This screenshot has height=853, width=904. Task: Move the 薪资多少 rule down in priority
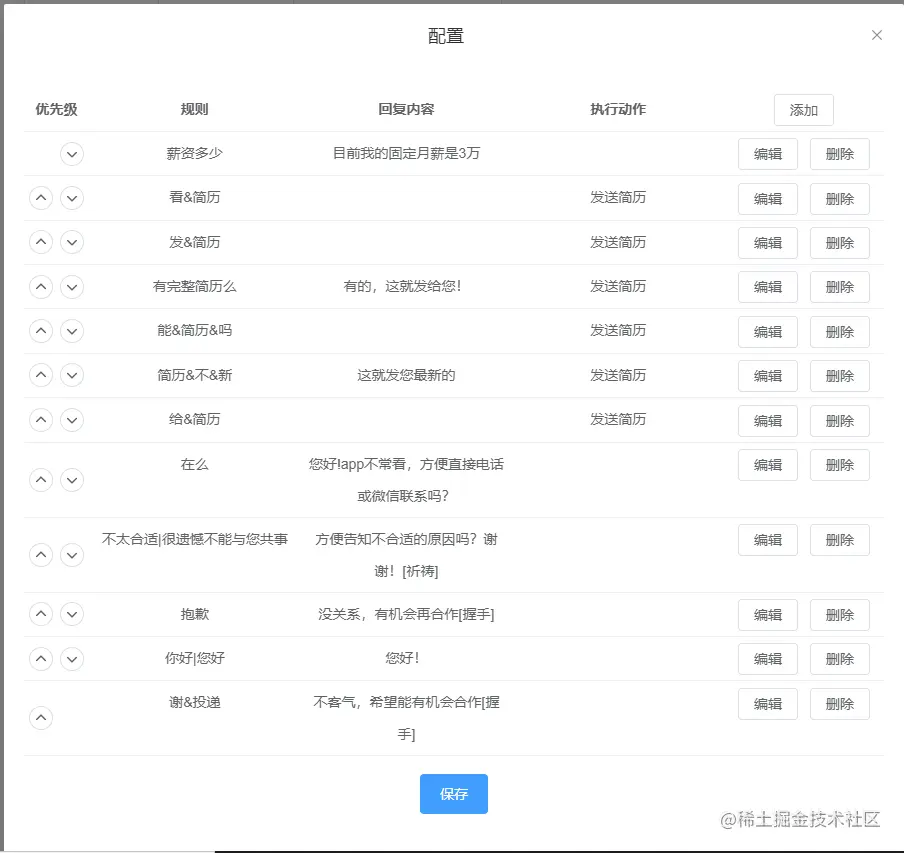click(72, 154)
